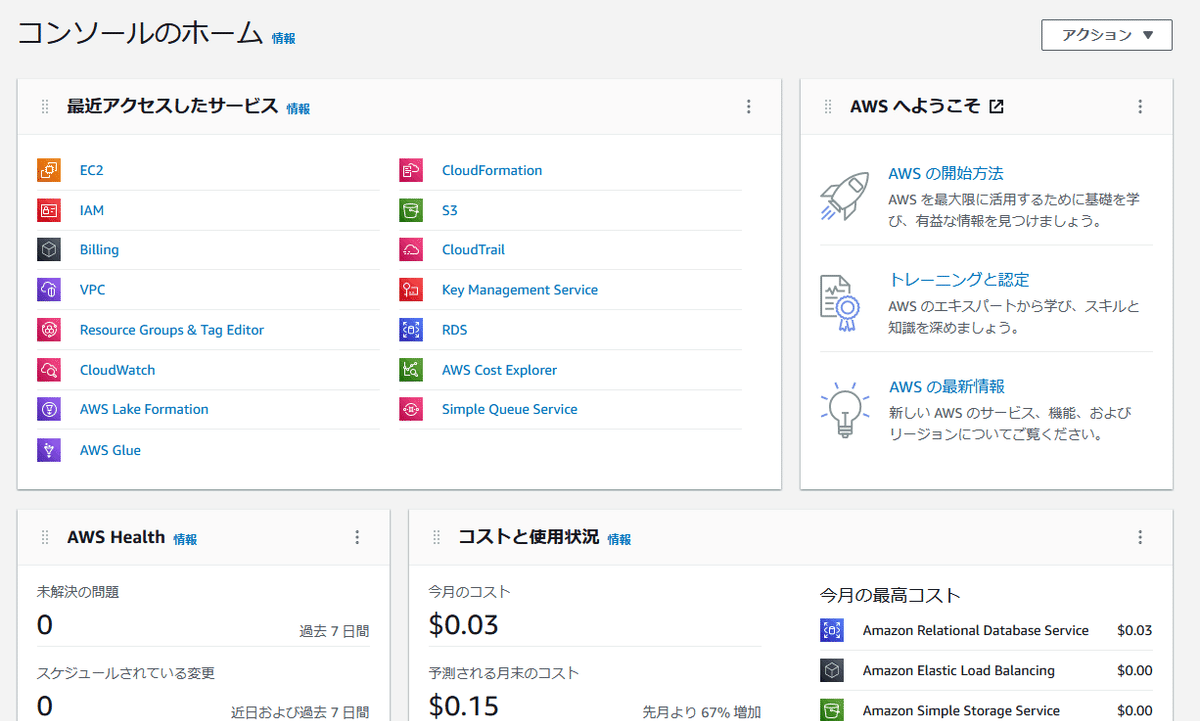
Task: Grab the drag handle of AWS へようこそ widget
Action: 828,107
